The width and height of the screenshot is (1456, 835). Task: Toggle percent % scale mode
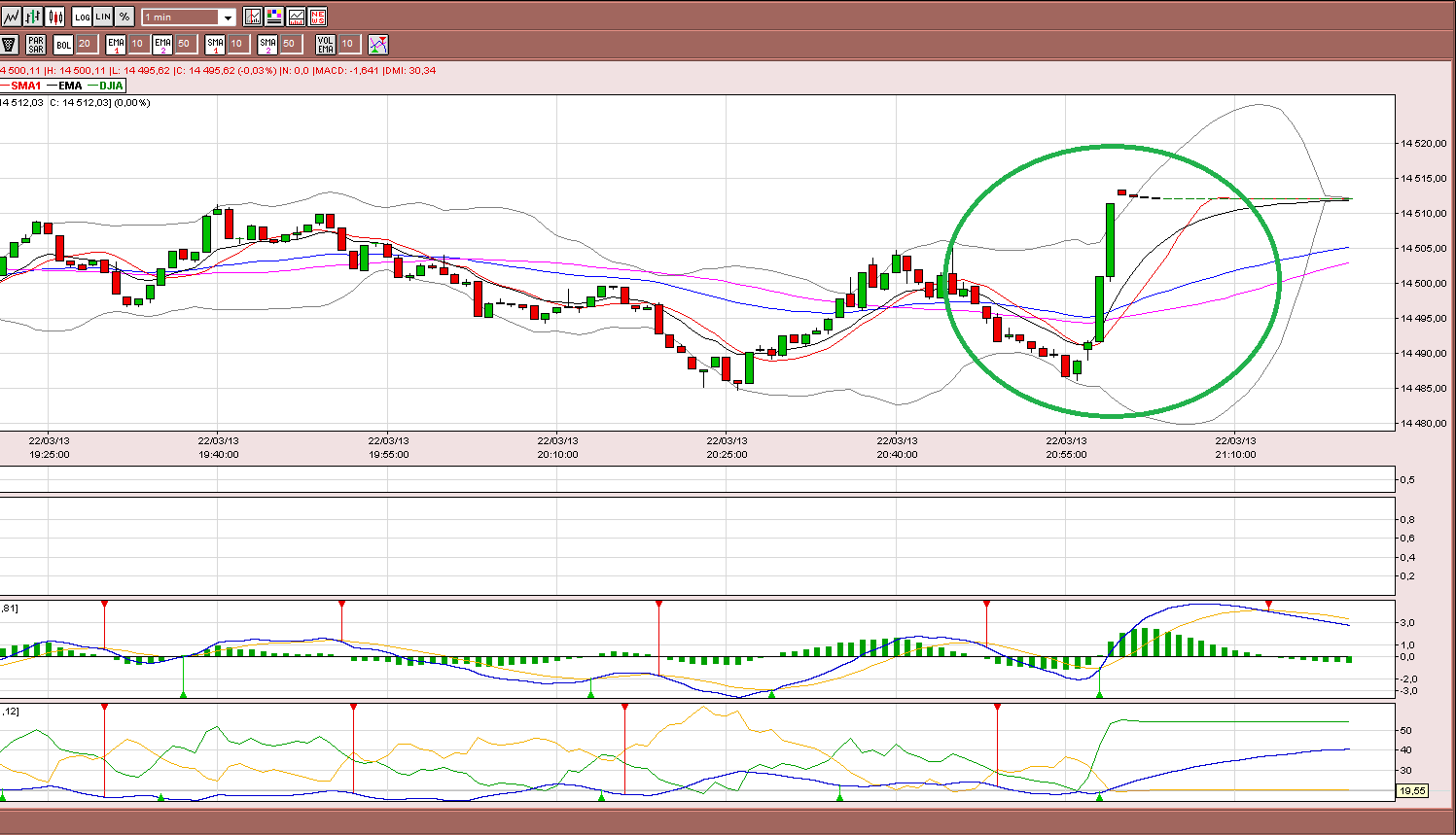click(124, 17)
